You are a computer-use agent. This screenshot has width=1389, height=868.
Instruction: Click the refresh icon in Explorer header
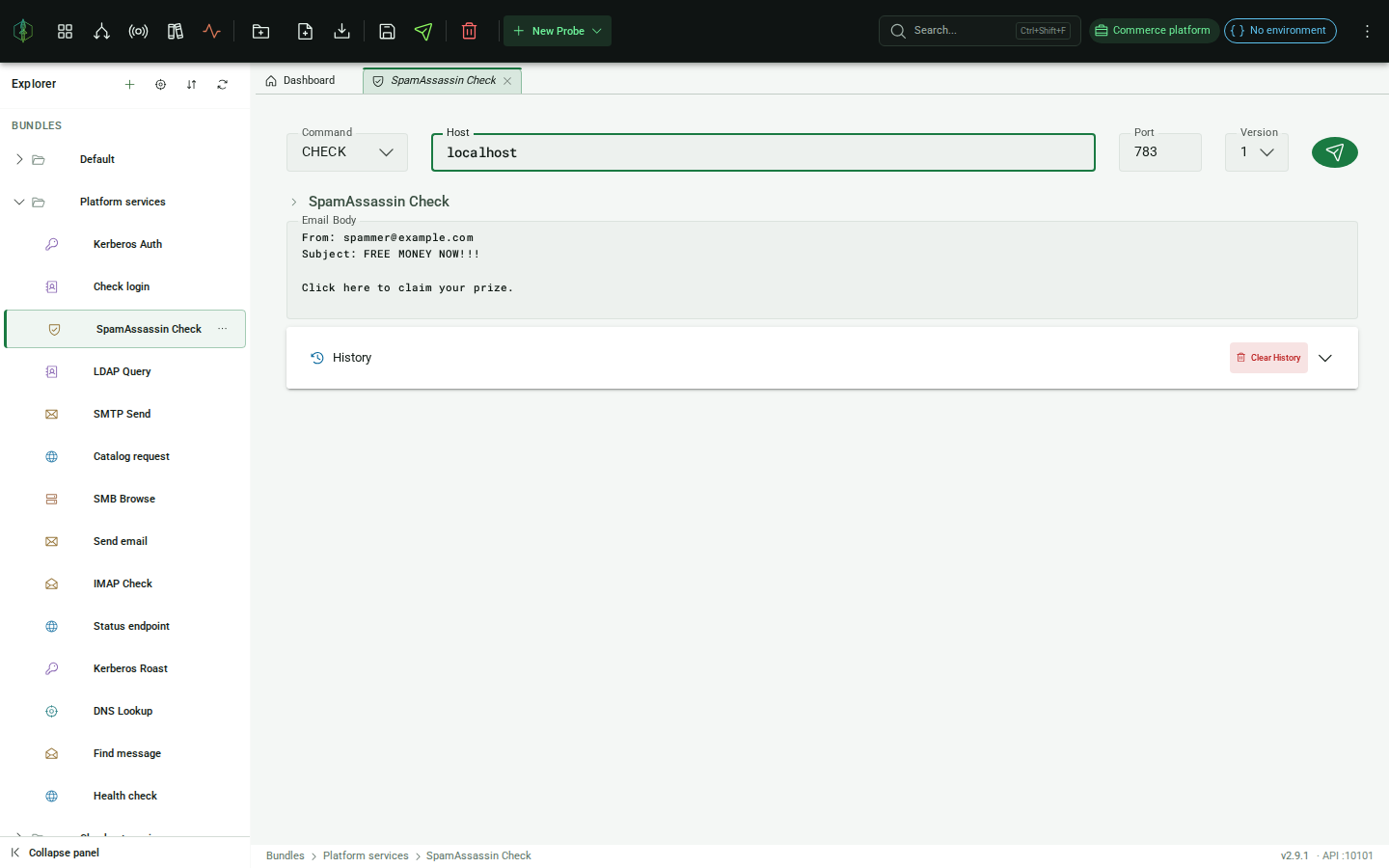[x=222, y=84]
